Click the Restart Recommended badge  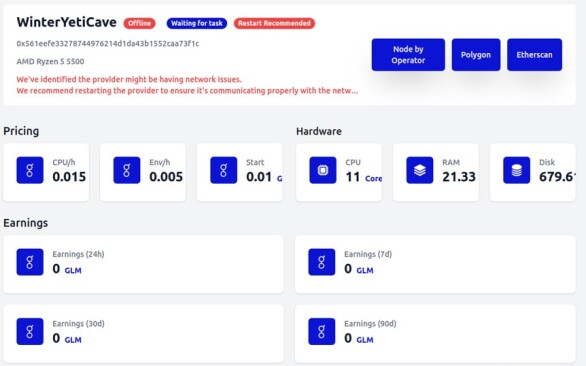(x=274, y=23)
